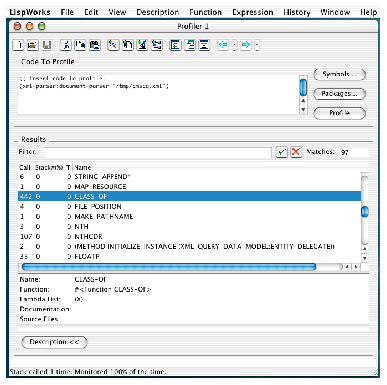Open the History menu
Image resolution: width=387 pixels, height=385 pixels.
pos(297,12)
